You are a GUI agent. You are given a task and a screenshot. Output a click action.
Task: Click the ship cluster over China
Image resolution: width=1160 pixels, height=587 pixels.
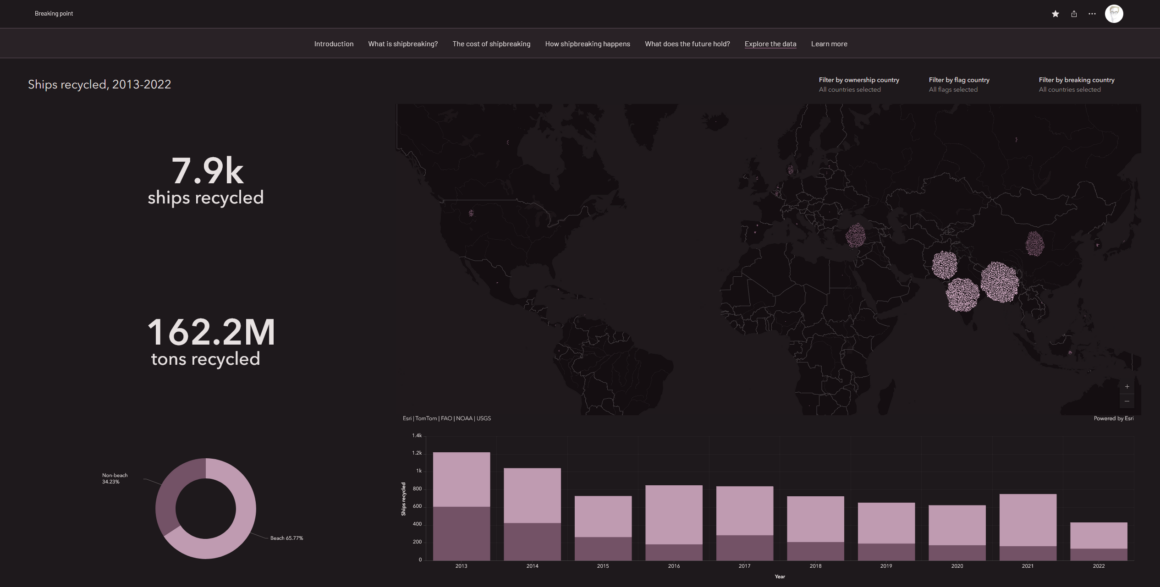pyautogui.click(x=1034, y=244)
